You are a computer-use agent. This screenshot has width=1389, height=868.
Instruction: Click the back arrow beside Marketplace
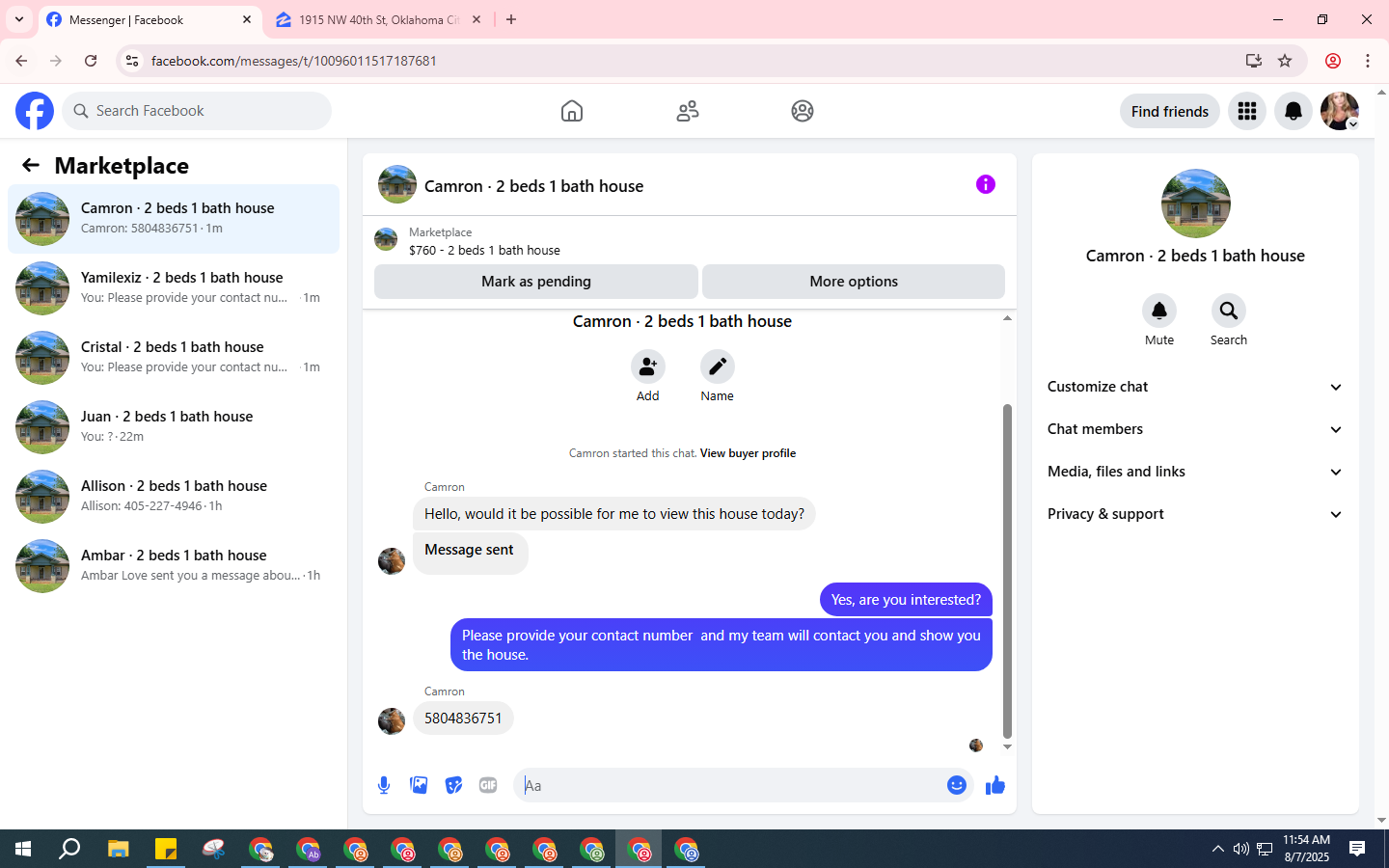(x=31, y=166)
